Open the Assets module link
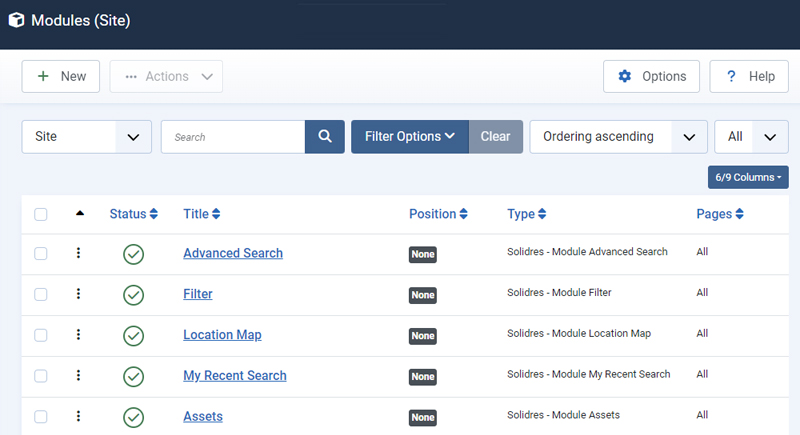800x435 pixels. point(203,416)
